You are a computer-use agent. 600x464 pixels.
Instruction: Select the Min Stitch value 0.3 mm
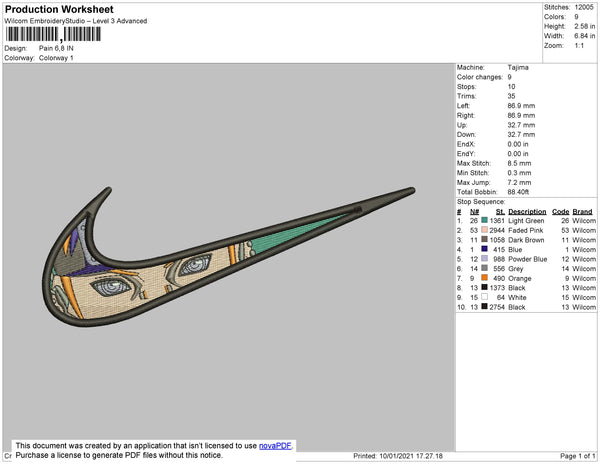tap(519, 173)
